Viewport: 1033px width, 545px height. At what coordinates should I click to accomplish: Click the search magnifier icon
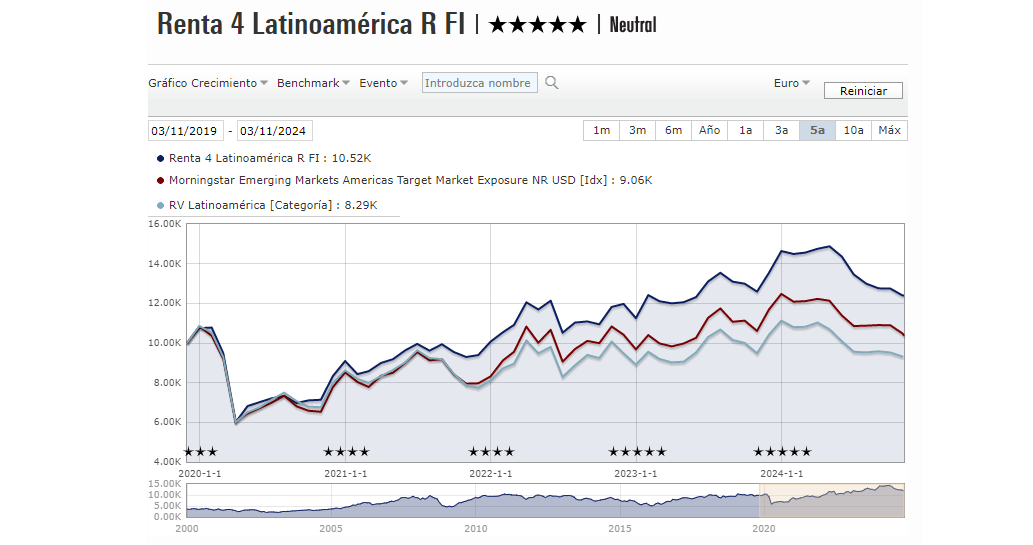pos(551,83)
